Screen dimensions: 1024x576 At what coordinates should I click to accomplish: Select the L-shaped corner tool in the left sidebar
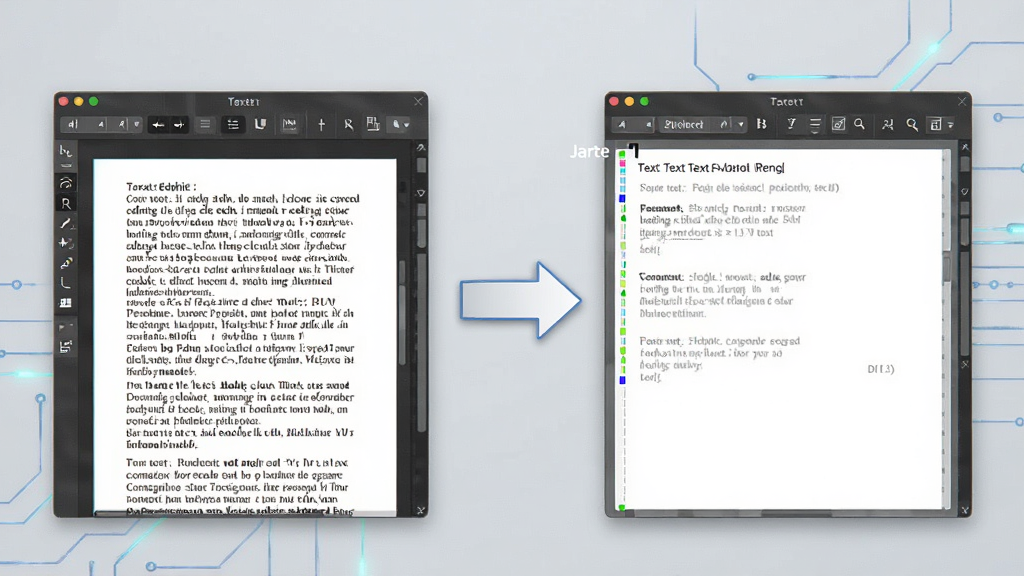(66, 283)
